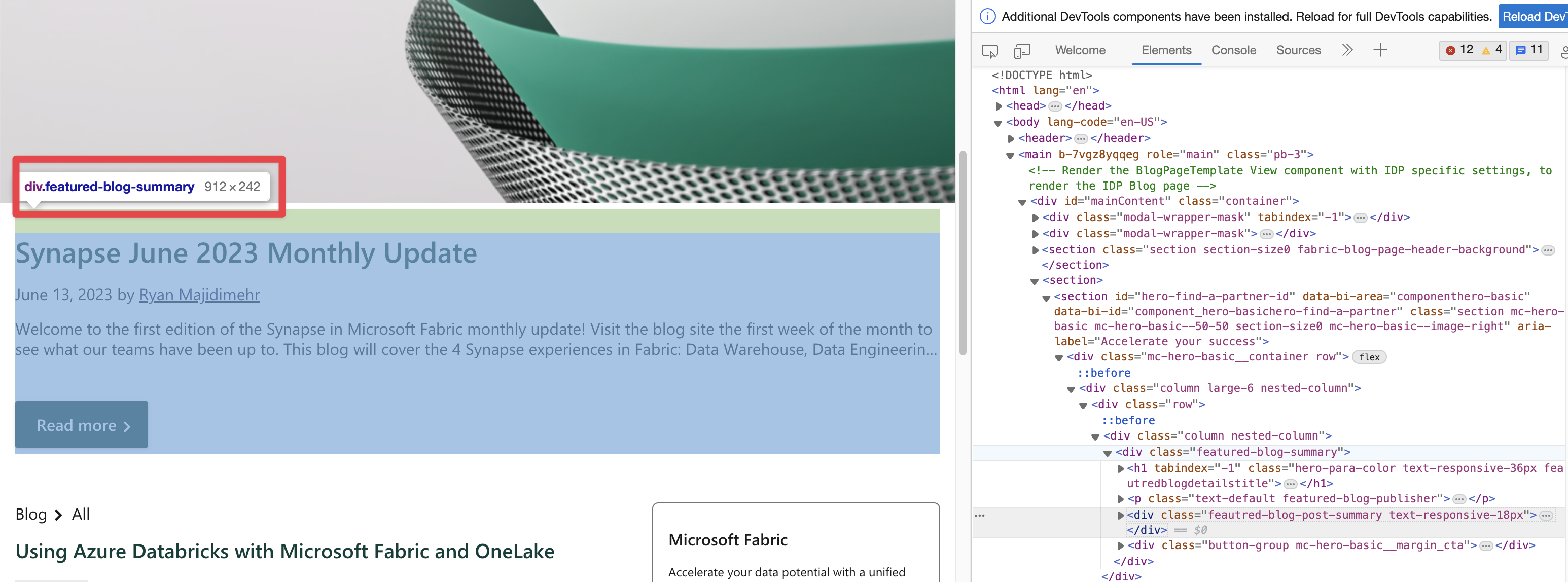This screenshot has height=582, width=1568.
Task: Toggle the device emulation toolbar
Action: [x=1022, y=51]
